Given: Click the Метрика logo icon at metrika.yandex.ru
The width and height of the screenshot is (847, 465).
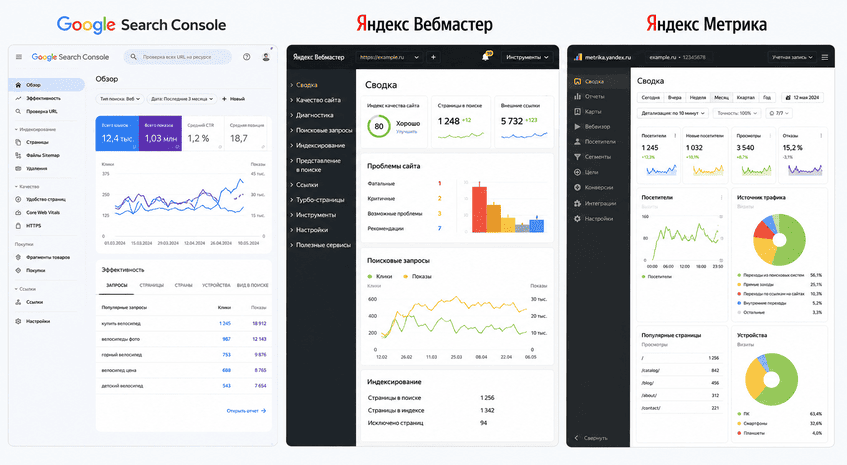Looking at the screenshot, I should [x=577, y=57].
